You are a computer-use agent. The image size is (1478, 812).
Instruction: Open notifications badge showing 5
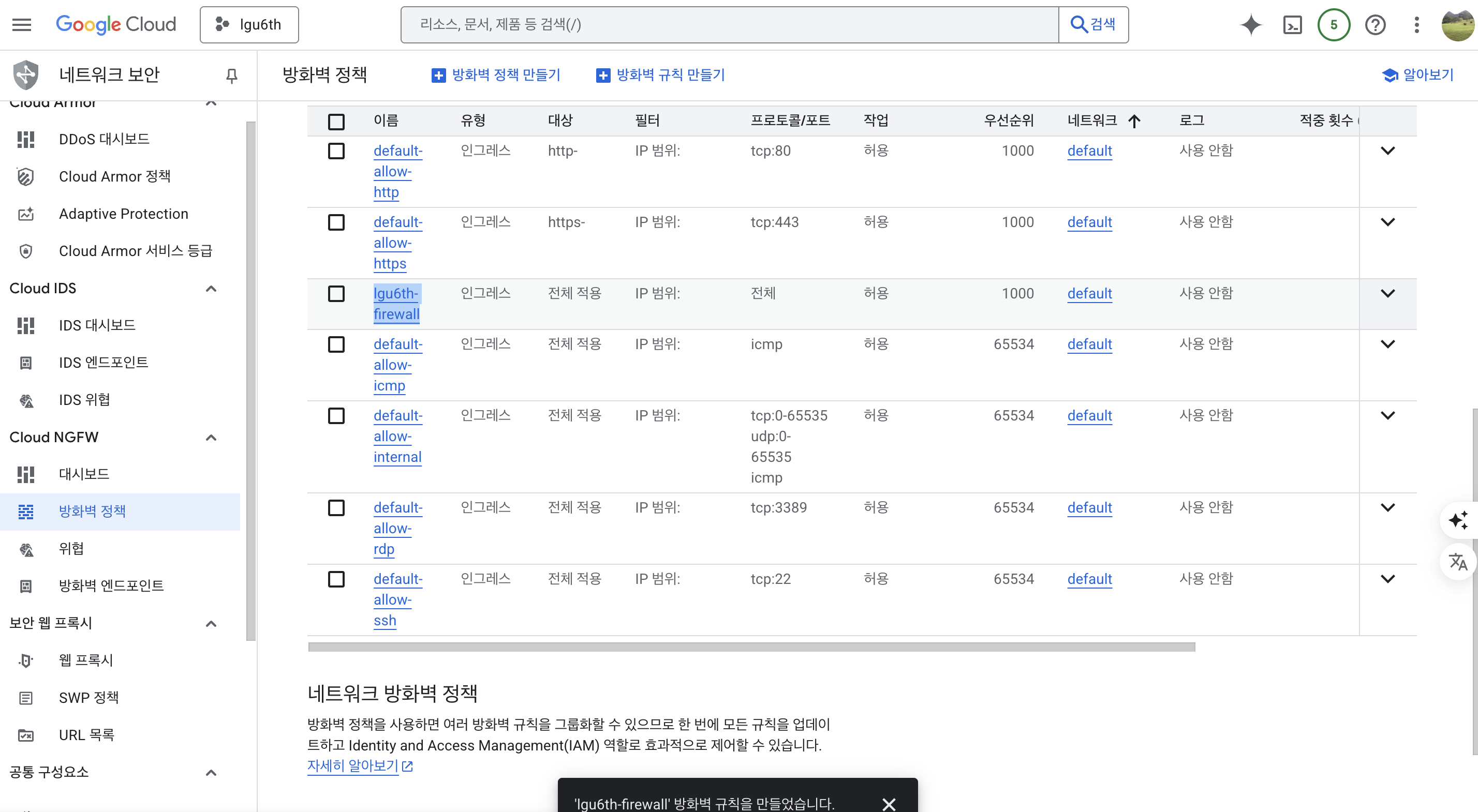tap(1334, 25)
